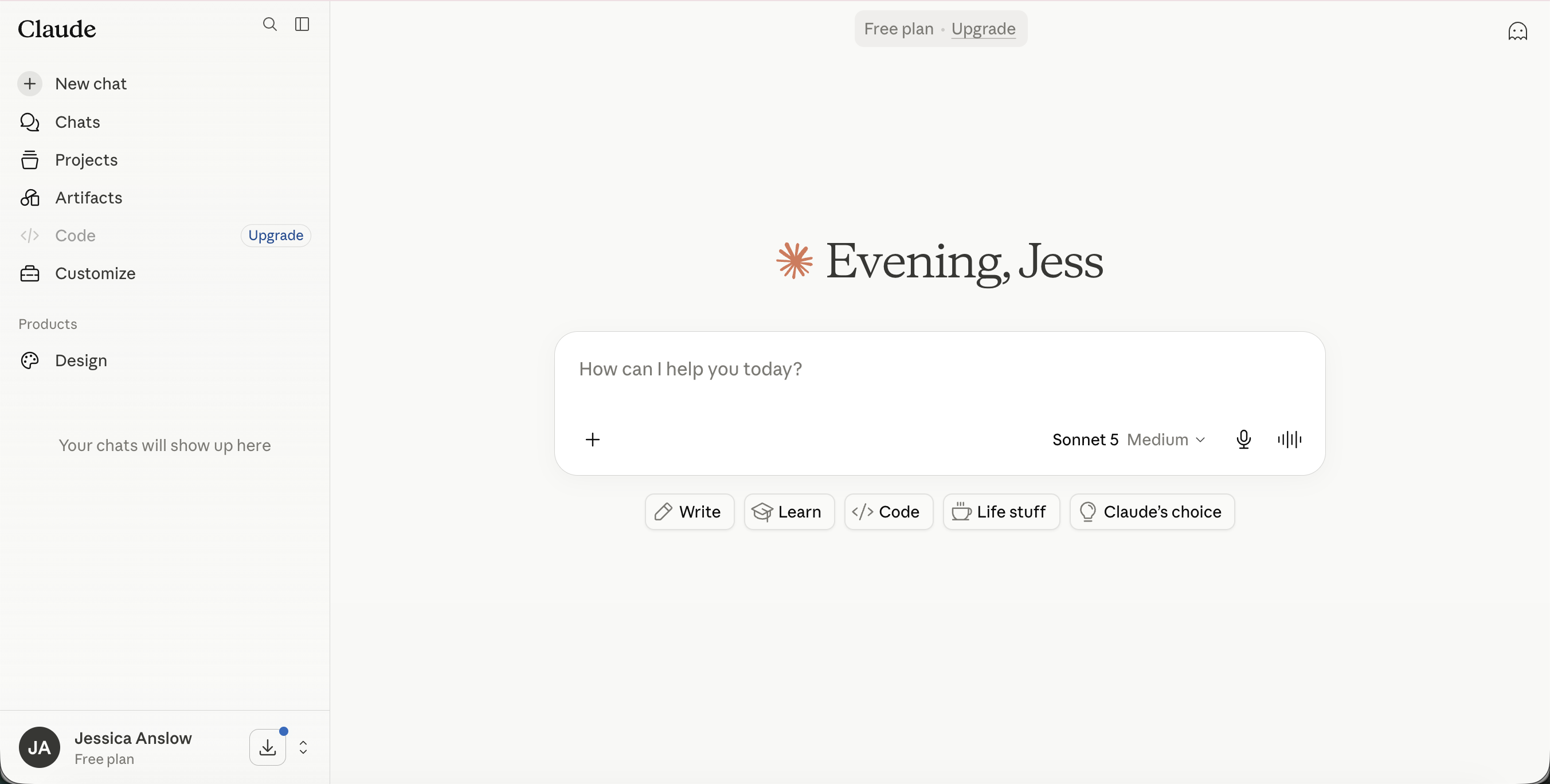Start a New chat from sidebar
This screenshot has height=784, width=1550.
pyautogui.click(x=164, y=84)
